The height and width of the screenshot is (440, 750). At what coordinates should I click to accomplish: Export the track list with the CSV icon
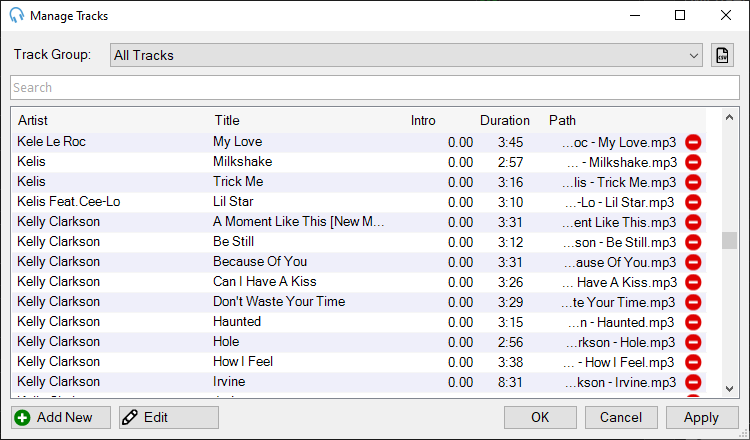click(722, 55)
